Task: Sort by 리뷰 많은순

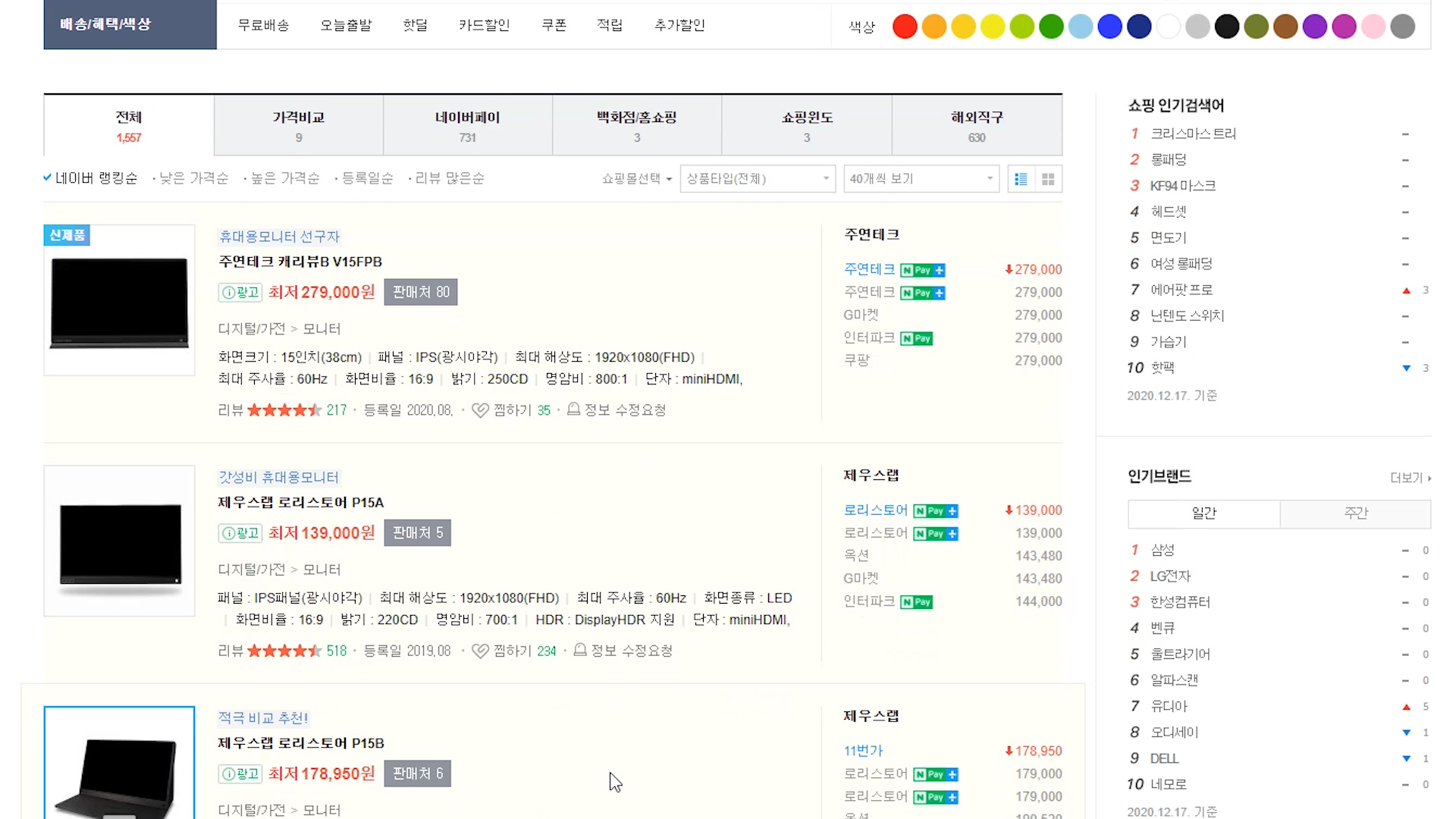Action: coord(449,178)
